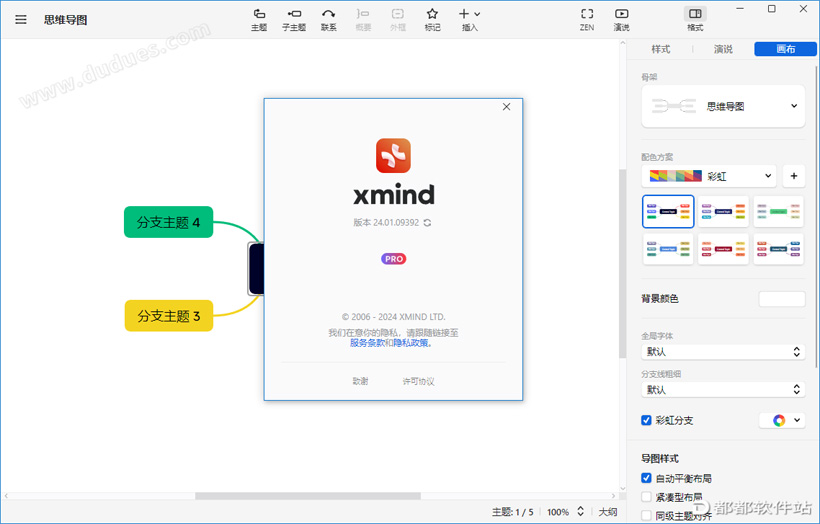Enter ZEN mode
Viewport: 820px width, 524px height.
[587, 20]
